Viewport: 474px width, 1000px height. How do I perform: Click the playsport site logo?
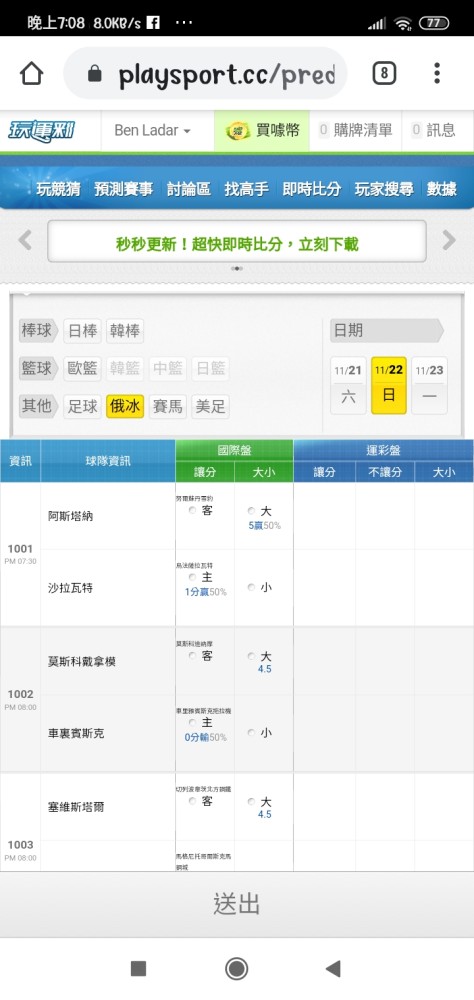(x=42, y=131)
